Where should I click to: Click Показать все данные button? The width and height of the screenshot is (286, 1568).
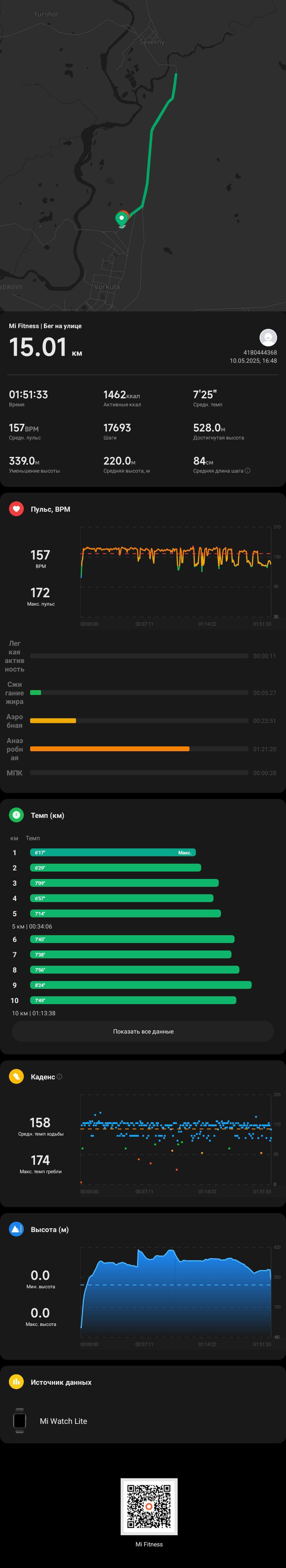pyautogui.click(x=143, y=1032)
